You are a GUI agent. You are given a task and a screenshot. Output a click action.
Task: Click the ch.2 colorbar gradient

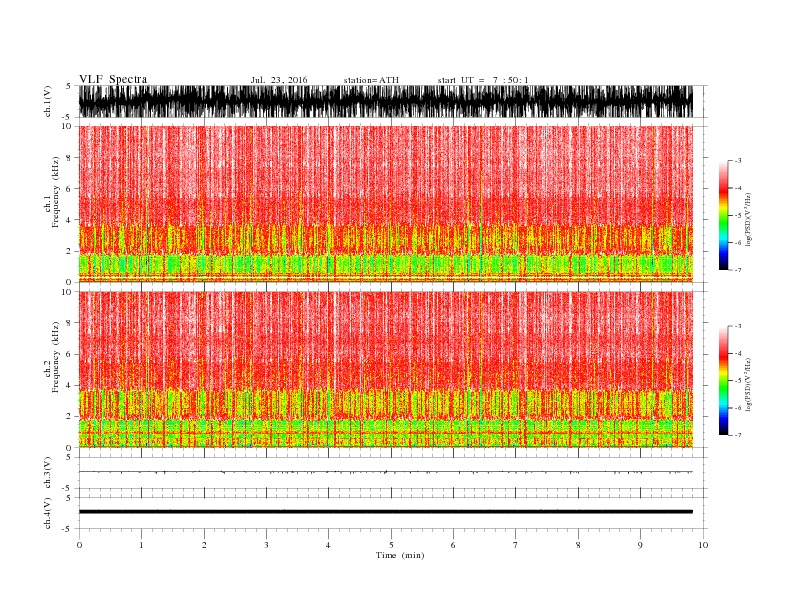tap(723, 381)
